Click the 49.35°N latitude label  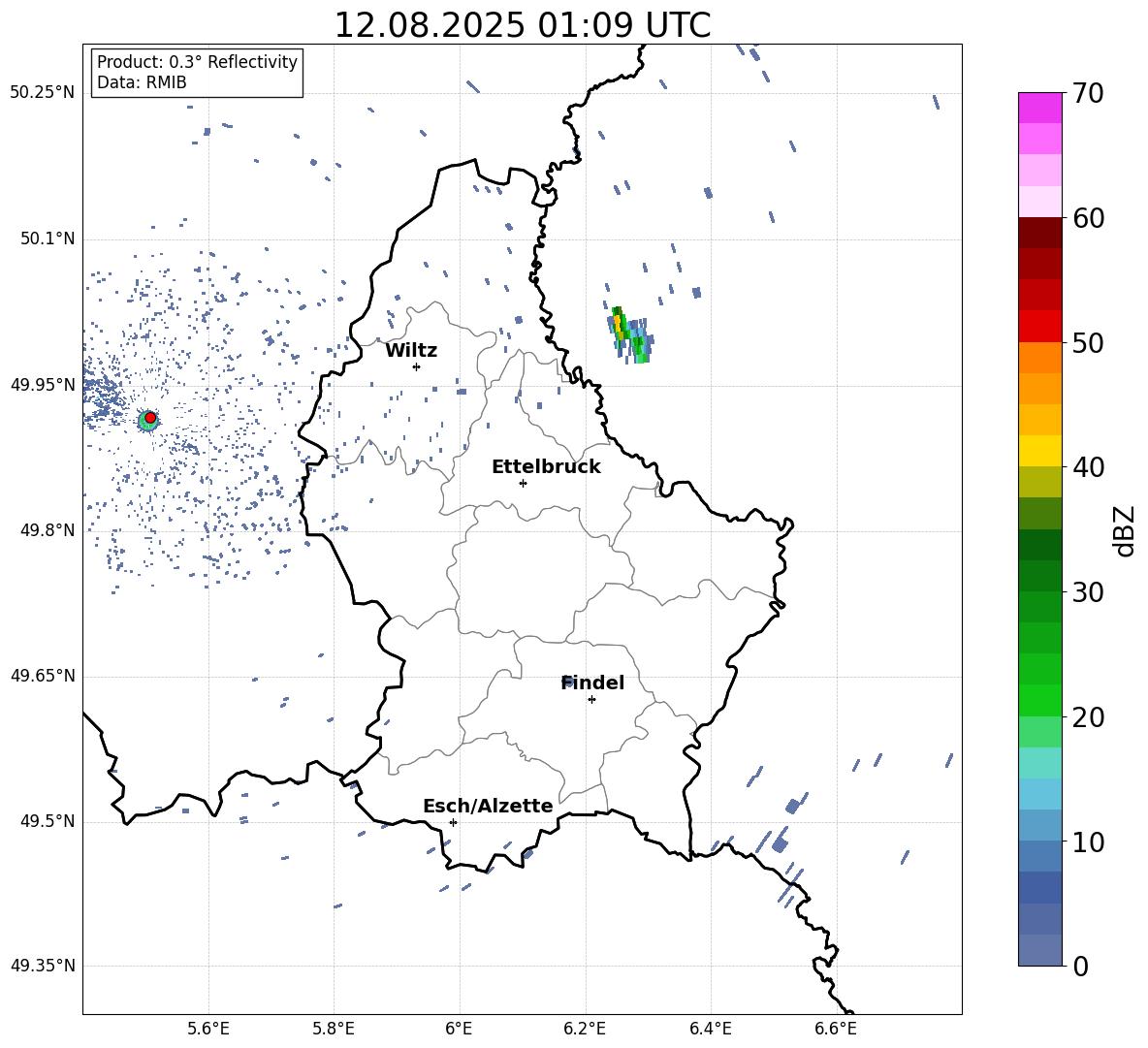(43, 966)
